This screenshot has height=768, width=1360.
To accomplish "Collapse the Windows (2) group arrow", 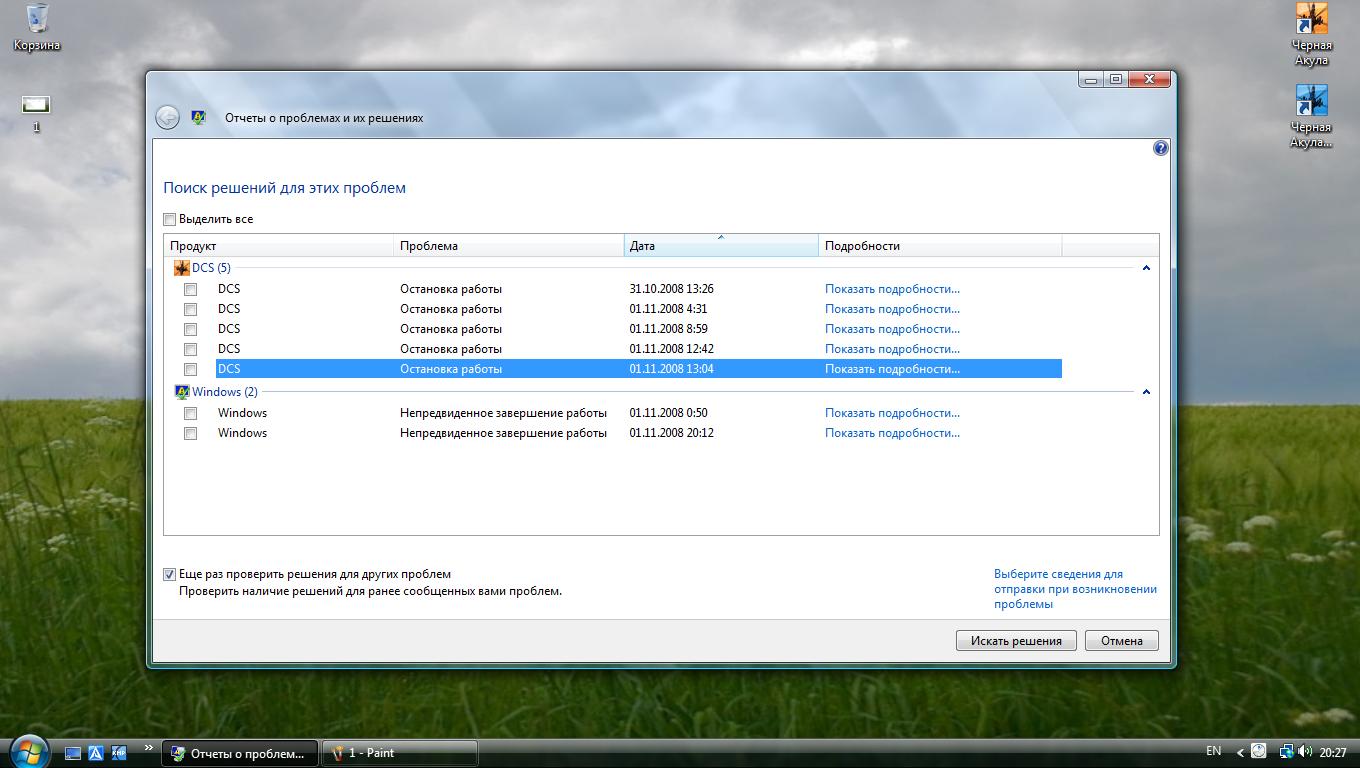I will tap(1146, 392).
